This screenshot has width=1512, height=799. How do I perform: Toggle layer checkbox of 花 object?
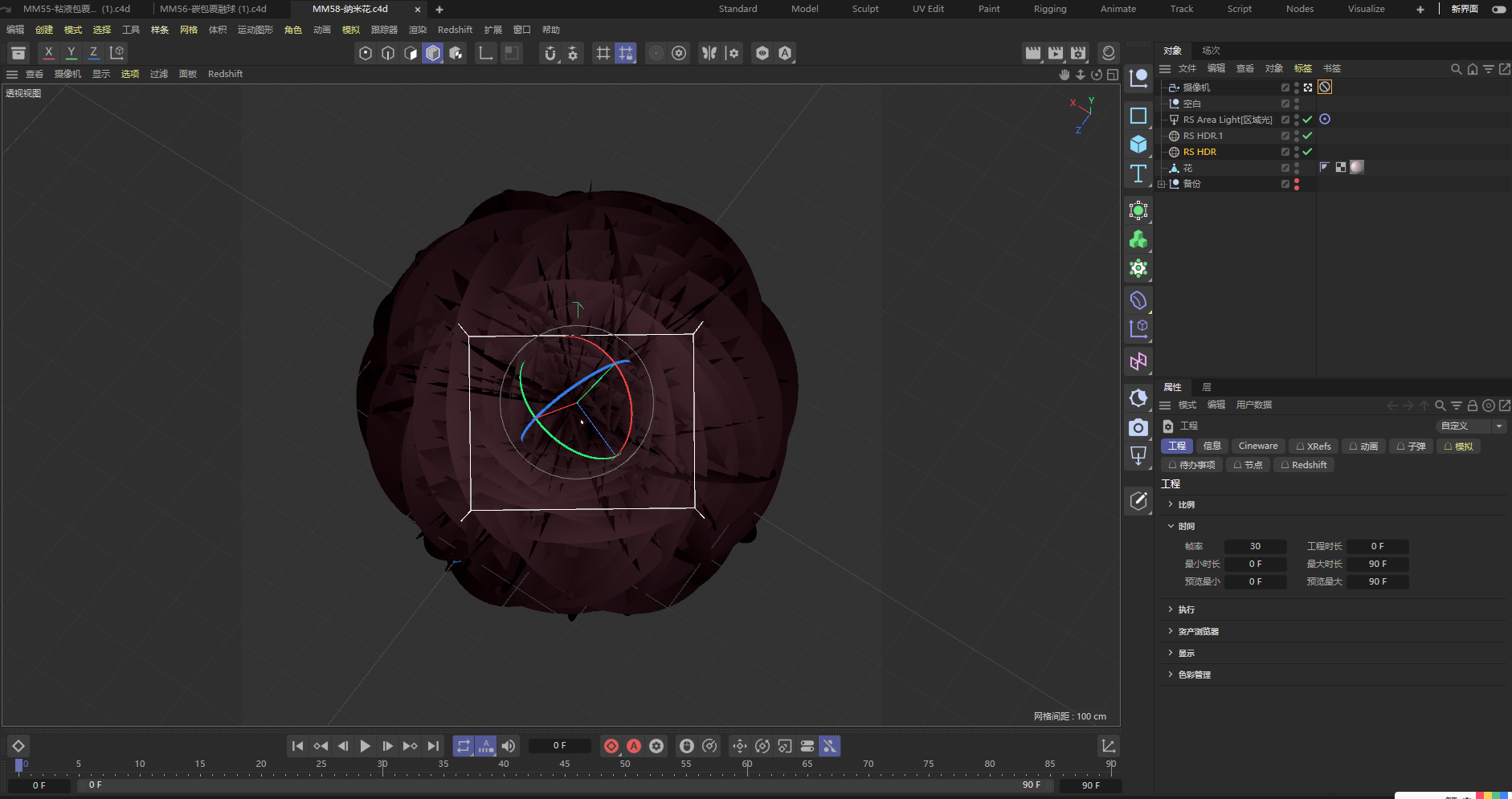1285,168
